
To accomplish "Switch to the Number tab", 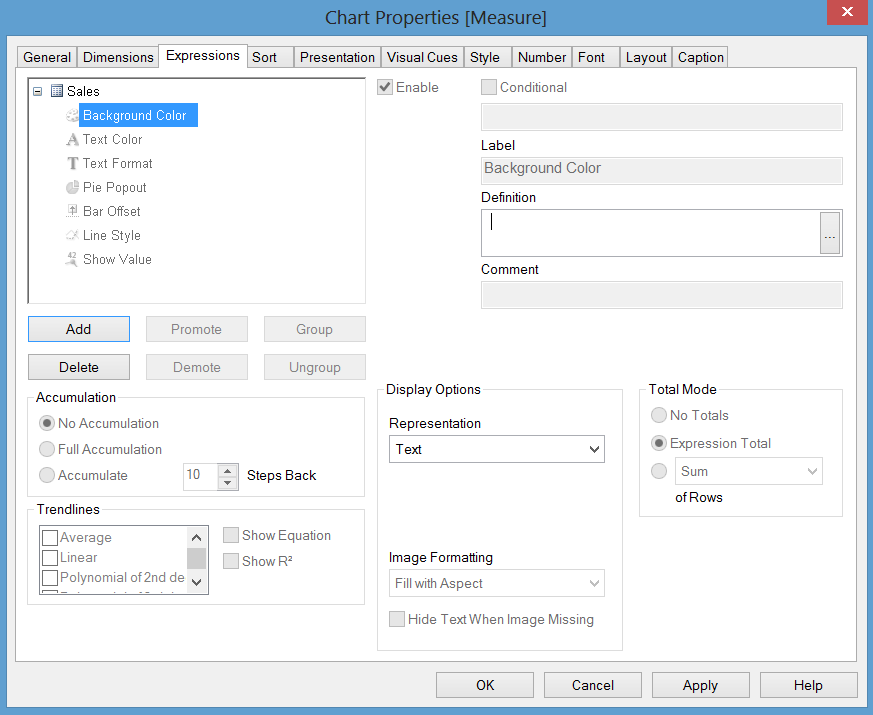I will coord(542,57).
